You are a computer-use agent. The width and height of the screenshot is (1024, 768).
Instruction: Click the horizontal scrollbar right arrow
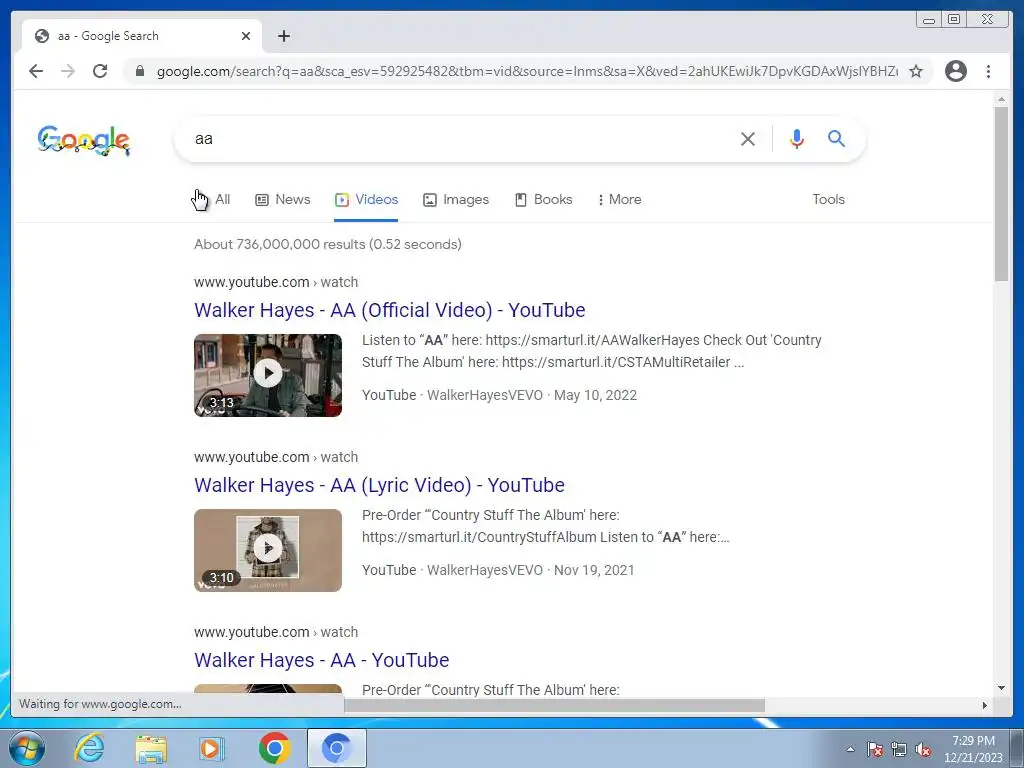pos(985,705)
